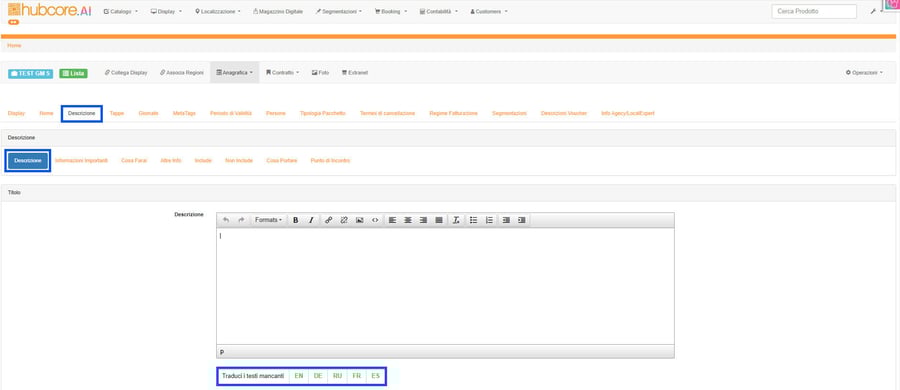Undo the last edit in the editor
The height and width of the screenshot is (390, 900).
pyautogui.click(x=226, y=220)
